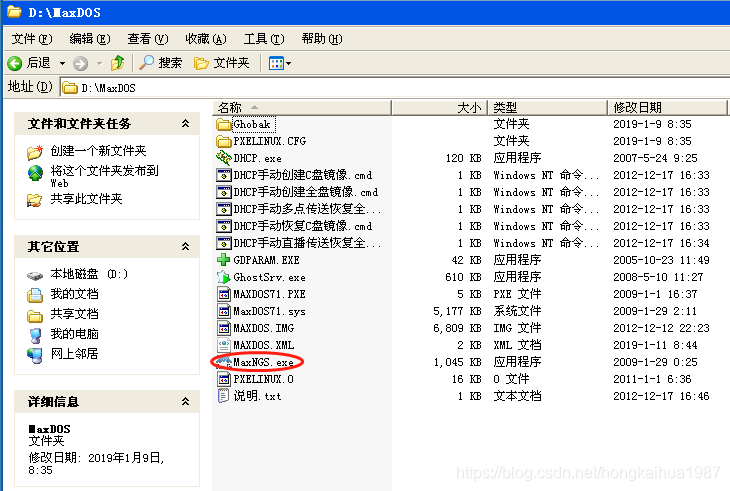This screenshot has height=491, width=730.
Task: Open the 工具(T) menu
Action: (264, 39)
